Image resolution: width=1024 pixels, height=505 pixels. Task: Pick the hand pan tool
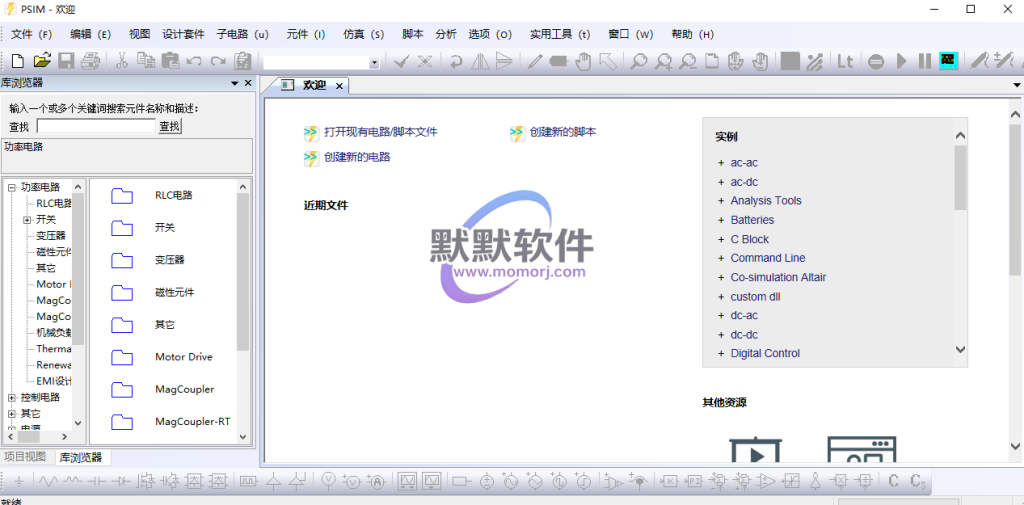pyautogui.click(x=583, y=61)
